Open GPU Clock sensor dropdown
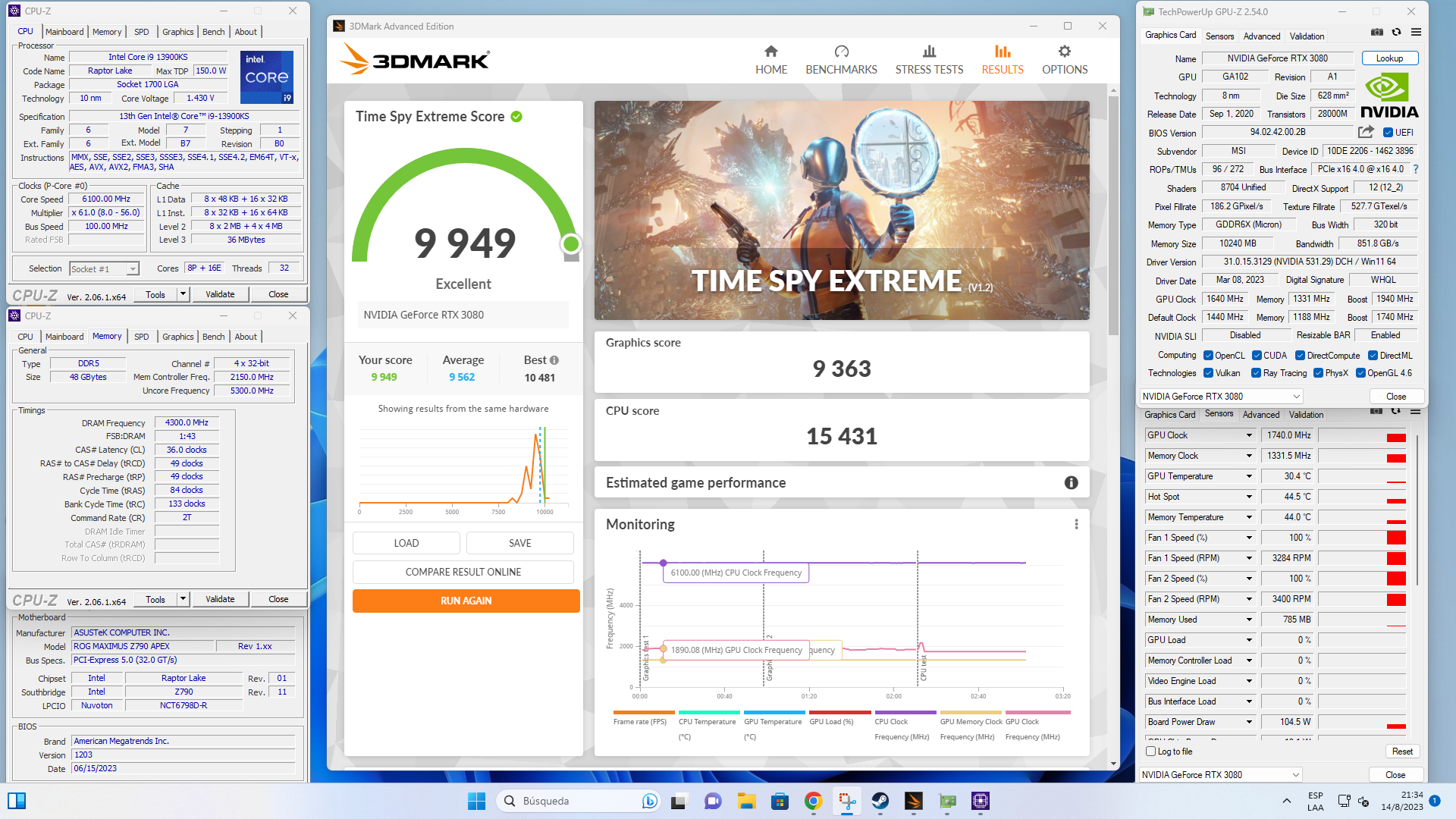Viewport: 1456px width, 819px height. click(x=1249, y=435)
